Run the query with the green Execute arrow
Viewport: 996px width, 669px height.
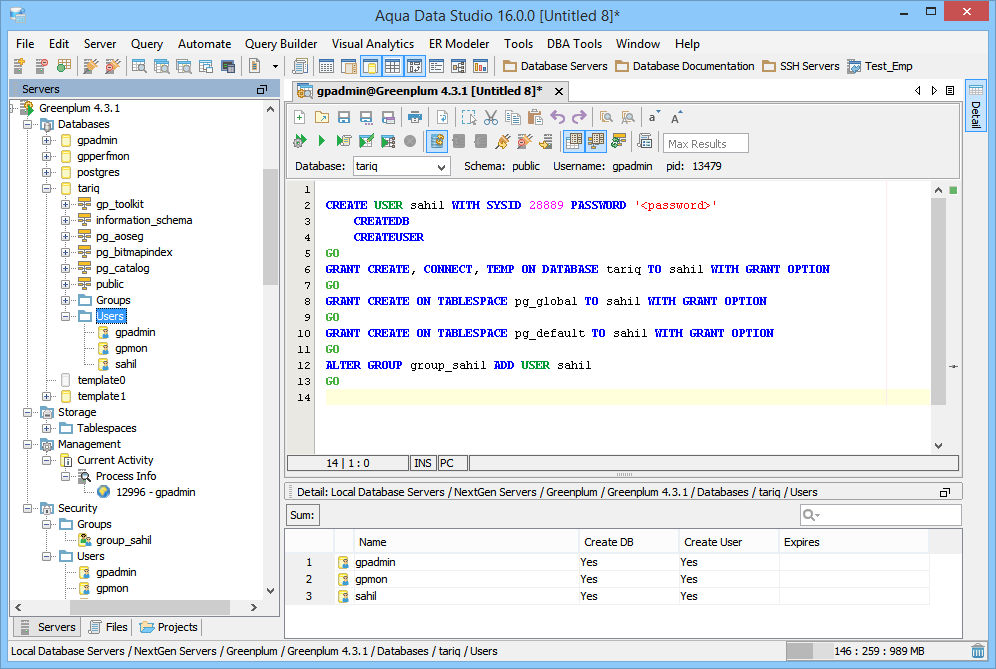[x=321, y=142]
